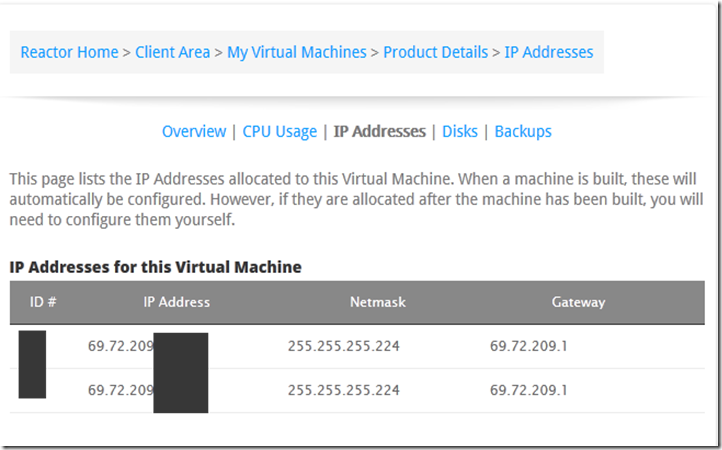Switch to the Overview tab
This screenshot has height=450, width=722.
[194, 131]
